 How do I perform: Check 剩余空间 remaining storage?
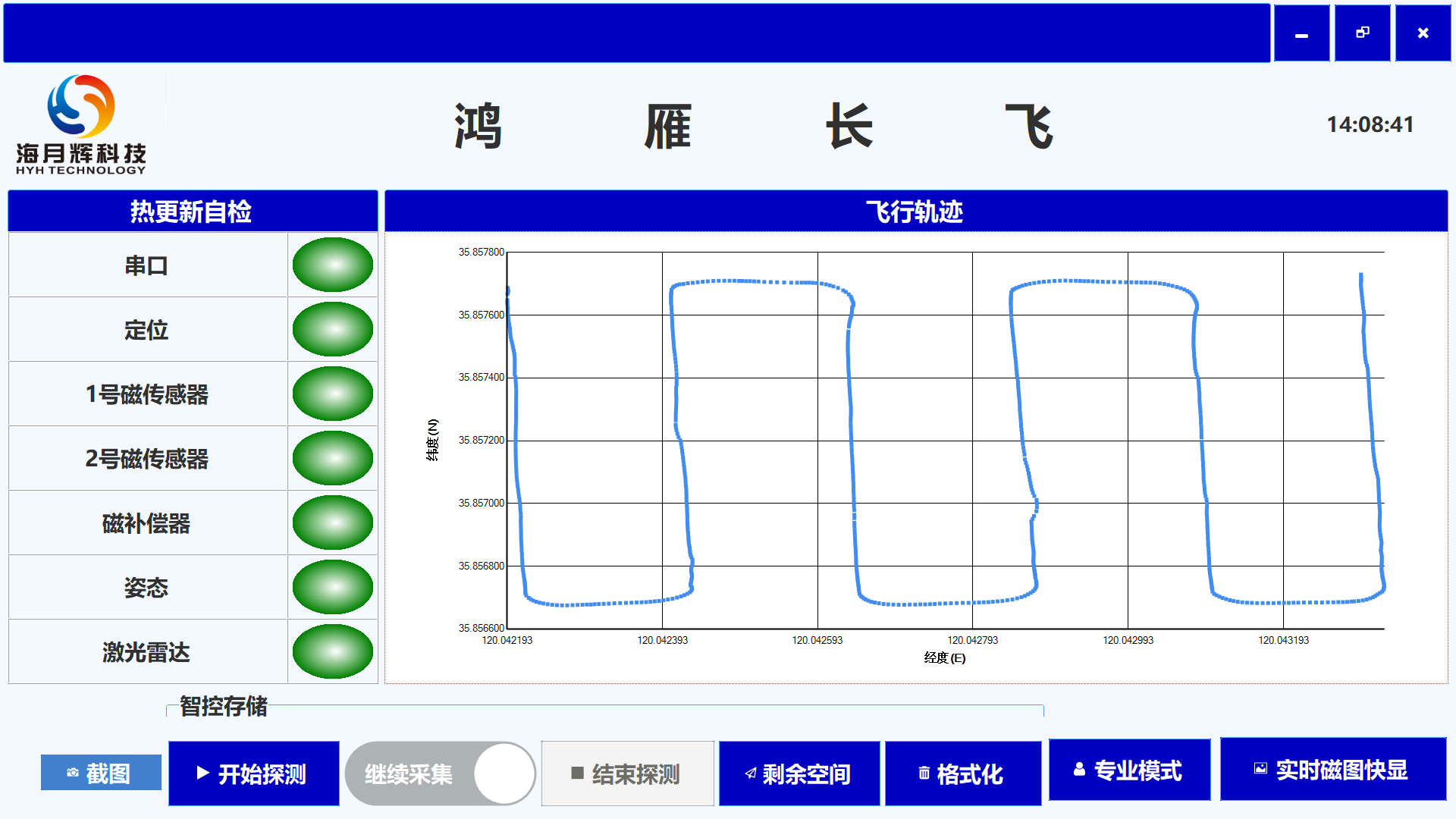pos(799,773)
